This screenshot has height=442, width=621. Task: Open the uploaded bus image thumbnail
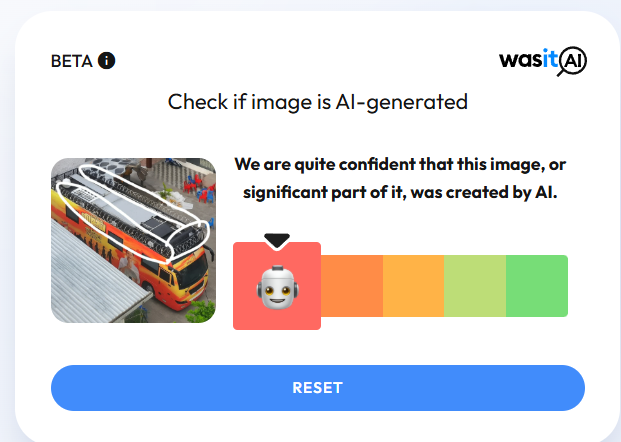(x=133, y=240)
